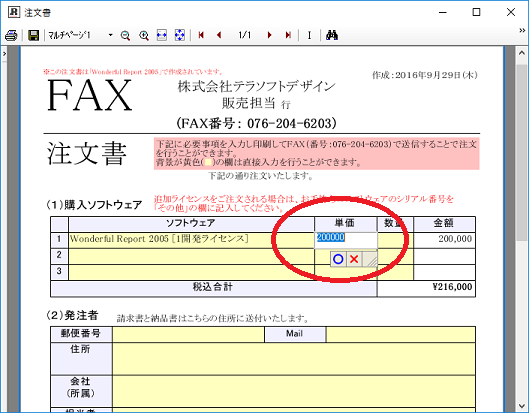The width and height of the screenshot is (529, 413).
Task: Click the (FAX番号: 076-204-6203) text
Action: [x=256, y=123]
